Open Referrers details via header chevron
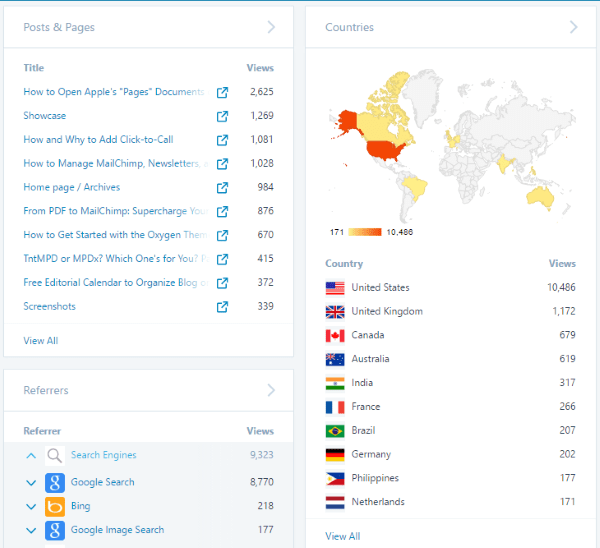The width and height of the screenshot is (600, 548). pos(271,390)
